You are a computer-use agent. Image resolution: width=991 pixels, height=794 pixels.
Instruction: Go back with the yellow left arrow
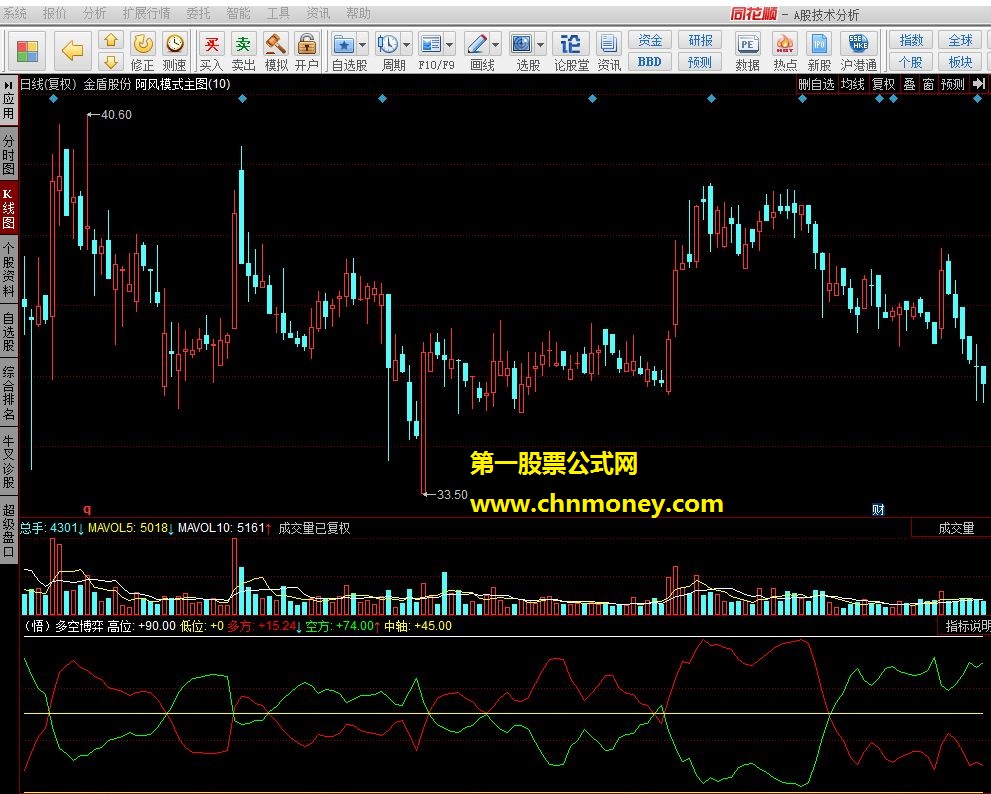coord(72,50)
